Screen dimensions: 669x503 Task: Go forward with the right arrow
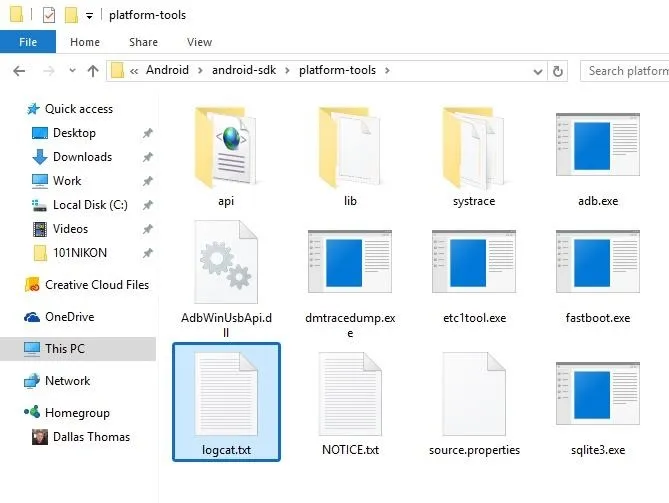(x=49, y=71)
